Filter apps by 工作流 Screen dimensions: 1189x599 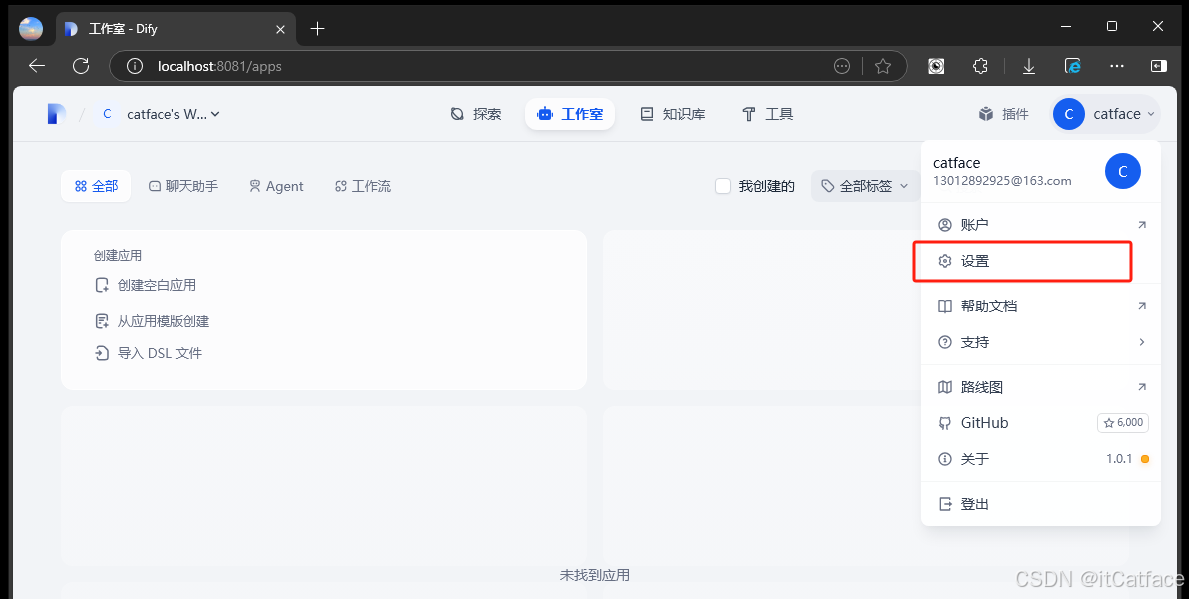[x=362, y=186]
